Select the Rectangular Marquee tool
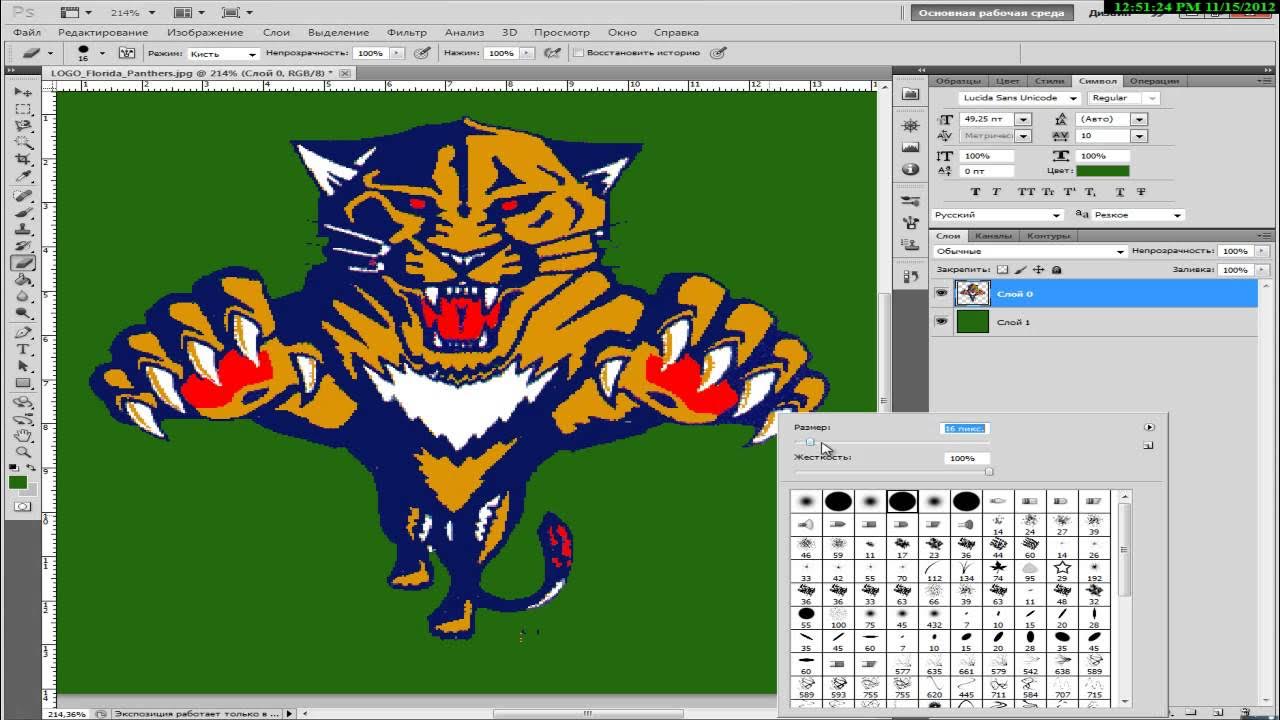Image resolution: width=1280 pixels, height=720 pixels. 23,109
